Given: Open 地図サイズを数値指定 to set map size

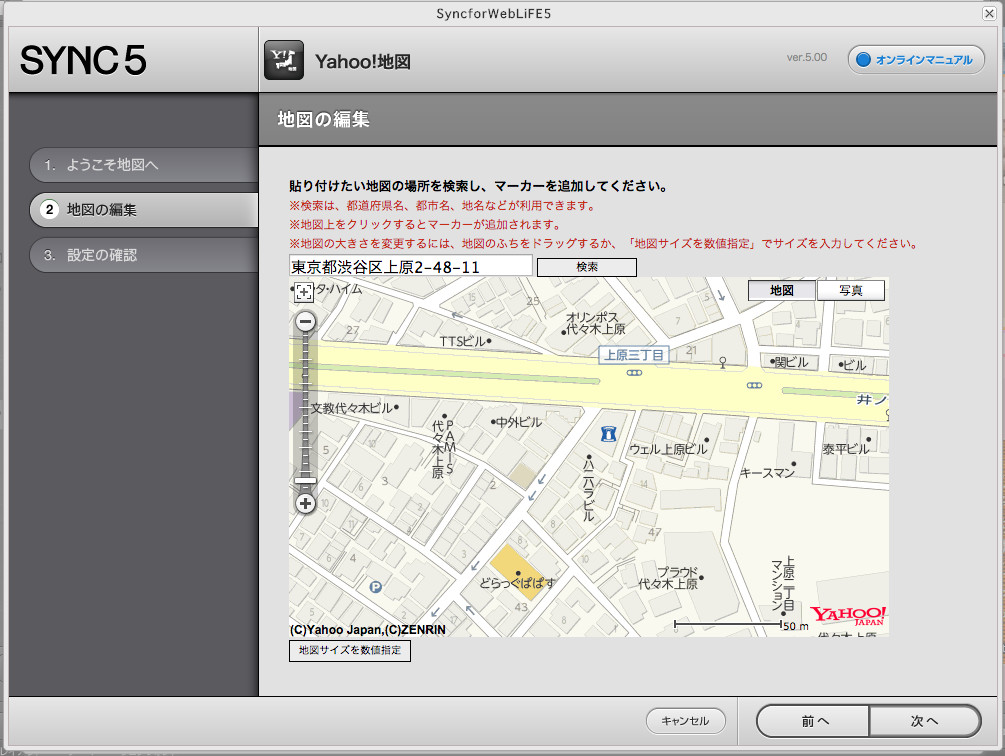Looking at the screenshot, I should 350,650.
